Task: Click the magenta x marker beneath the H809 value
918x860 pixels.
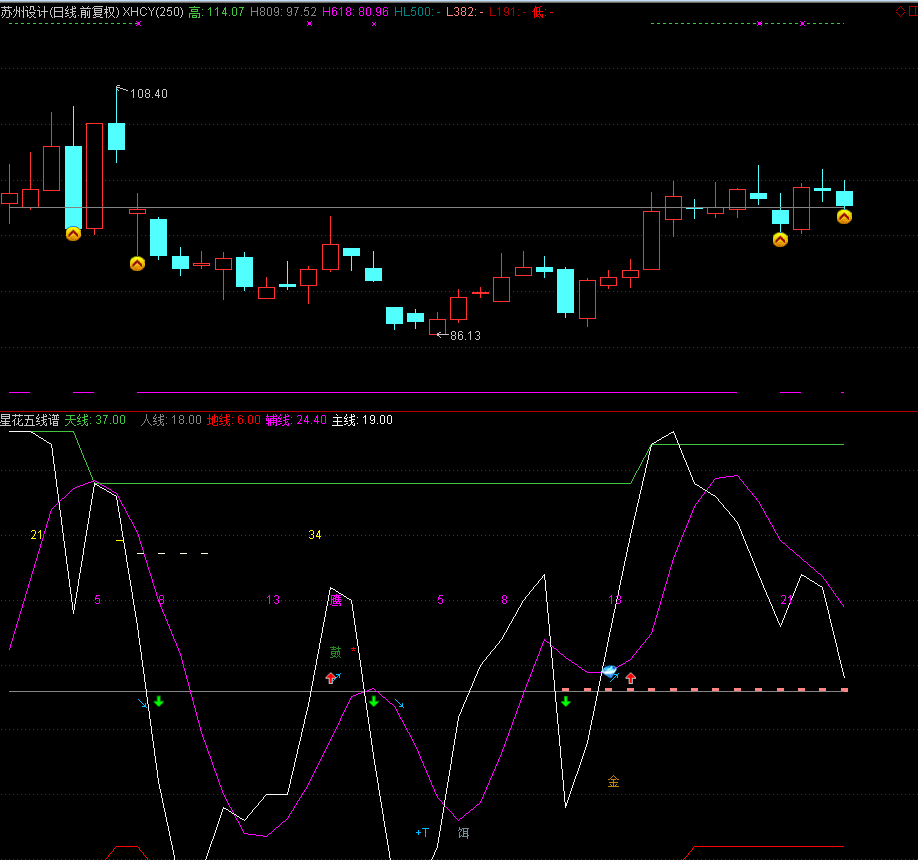Action: [310, 24]
